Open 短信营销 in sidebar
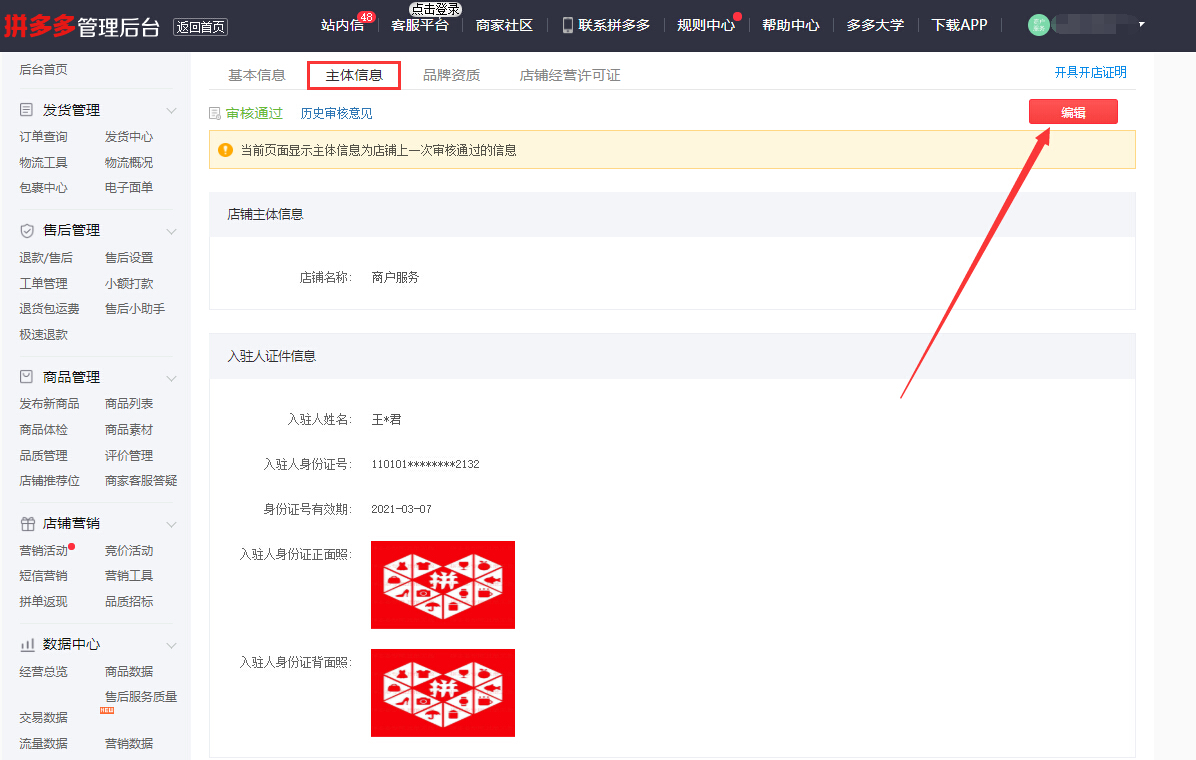 pos(43,576)
